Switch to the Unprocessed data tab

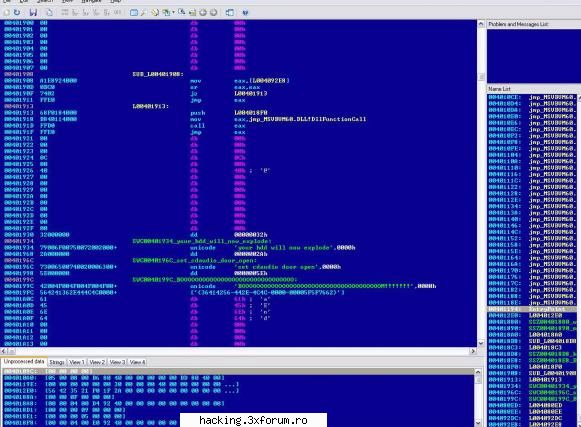24,361
